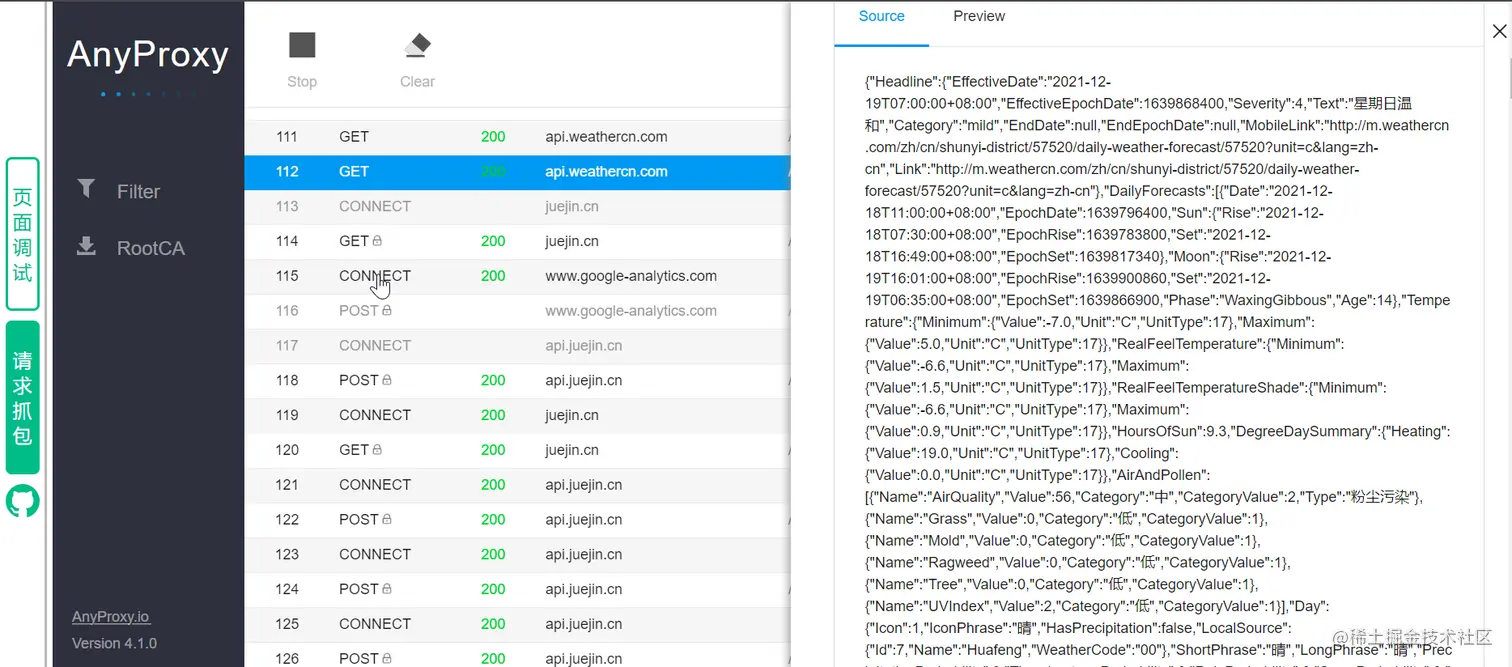Switch to the Source tab
Screen dimensions: 1512x667
881,16
